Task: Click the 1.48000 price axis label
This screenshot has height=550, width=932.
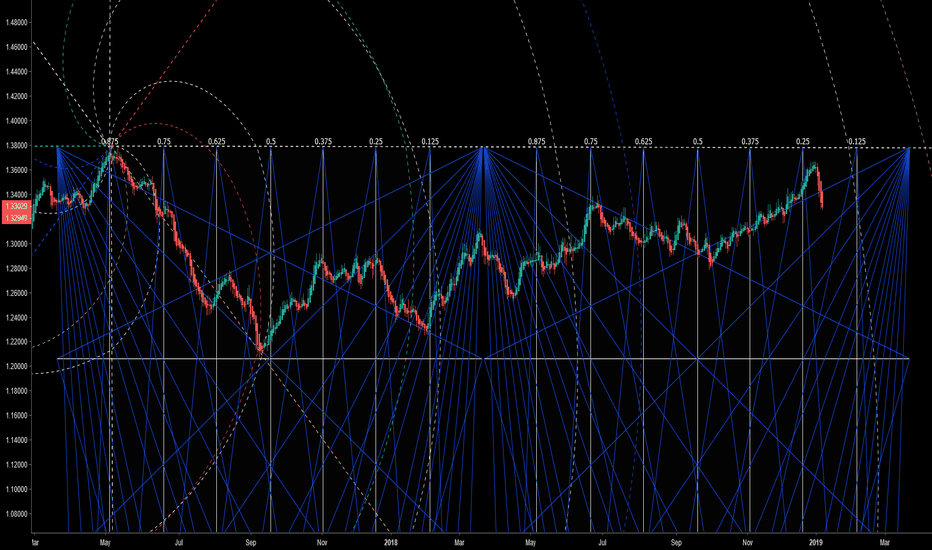Action: pos(16,23)
